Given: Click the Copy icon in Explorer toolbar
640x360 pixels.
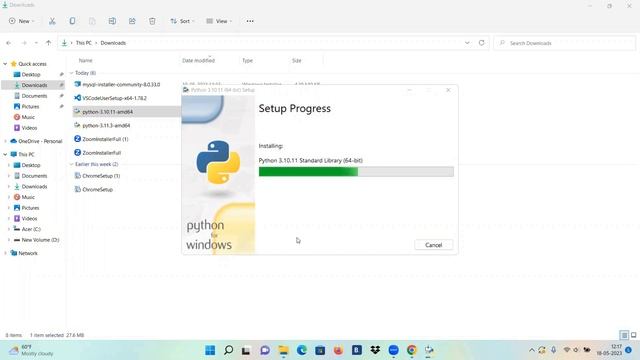Looking at the screenshot, I should [72, 21].
